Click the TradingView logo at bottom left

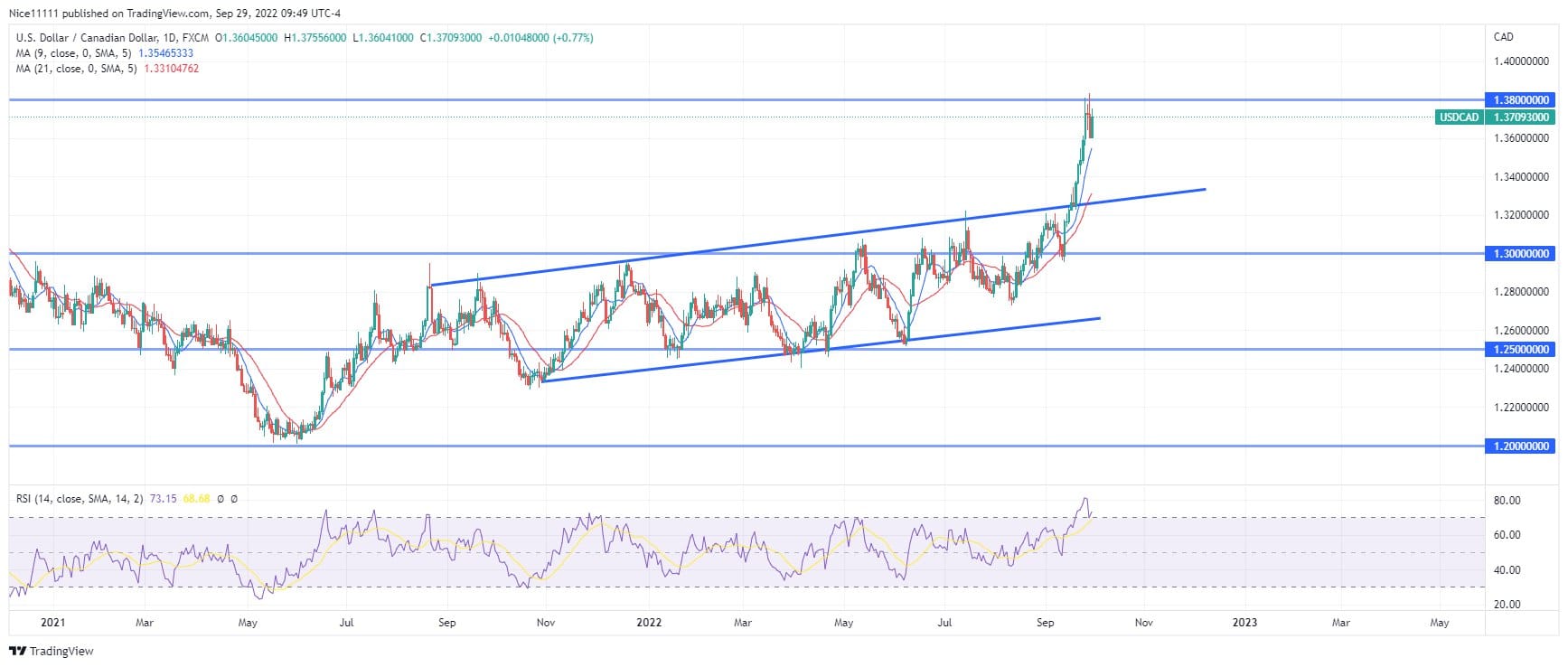click(x=52, y=651)
